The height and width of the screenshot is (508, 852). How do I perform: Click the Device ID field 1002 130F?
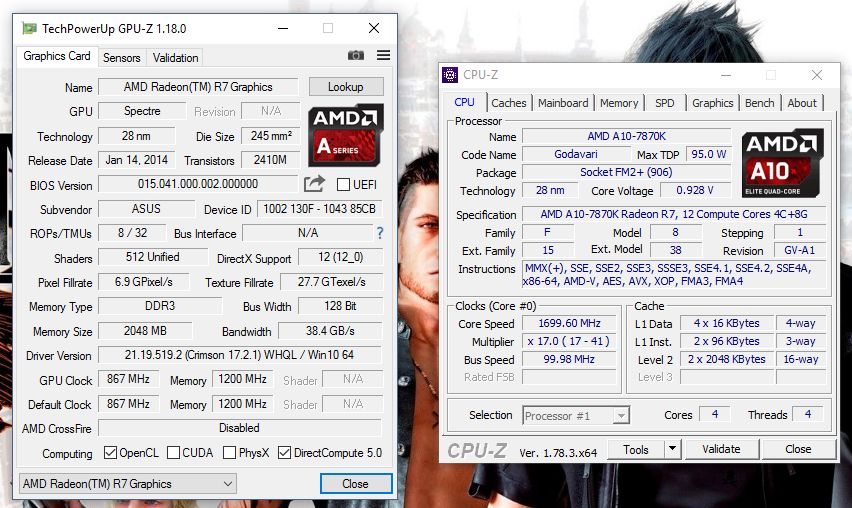pos(320,209)
